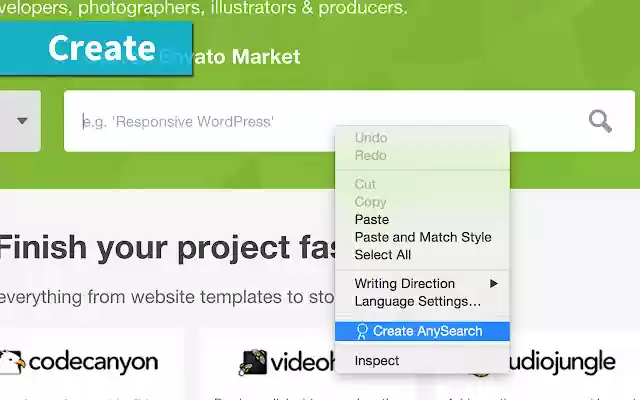Image resolution: width=640 pixels, height=400 pixels.
Task: Open the audiojungle marketplace logo
Action: pyautogui.click(x=562, y=362)
